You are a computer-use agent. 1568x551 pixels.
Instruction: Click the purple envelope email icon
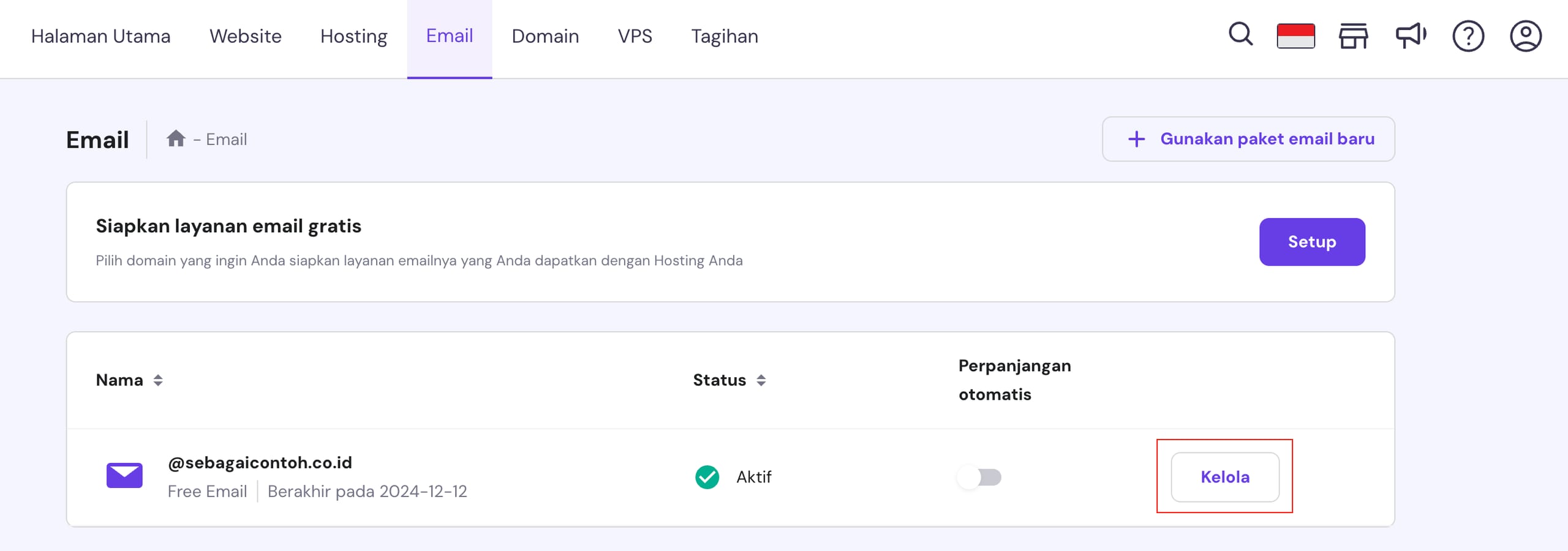124,476
